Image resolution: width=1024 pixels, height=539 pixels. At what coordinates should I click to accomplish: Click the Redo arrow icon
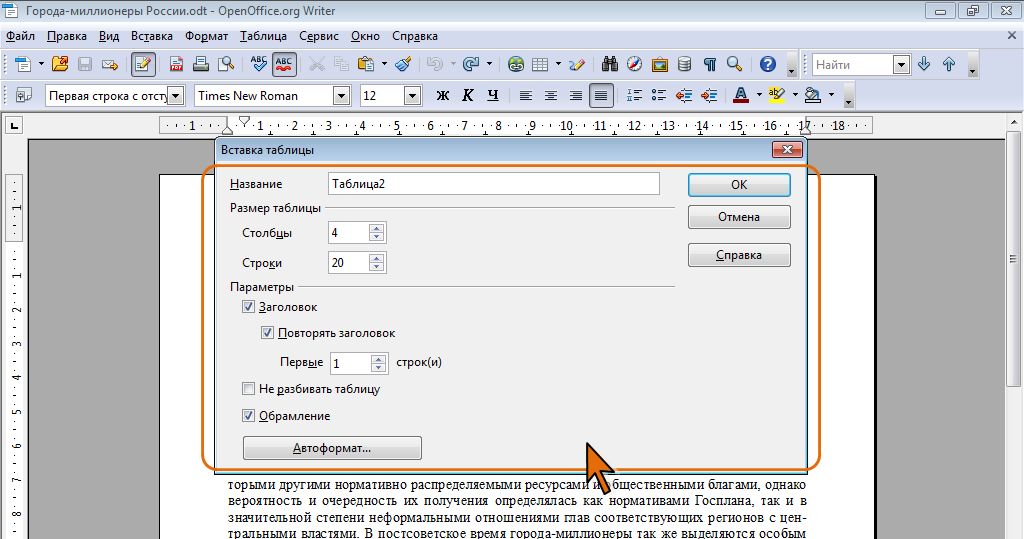click(x=470, y=64)
